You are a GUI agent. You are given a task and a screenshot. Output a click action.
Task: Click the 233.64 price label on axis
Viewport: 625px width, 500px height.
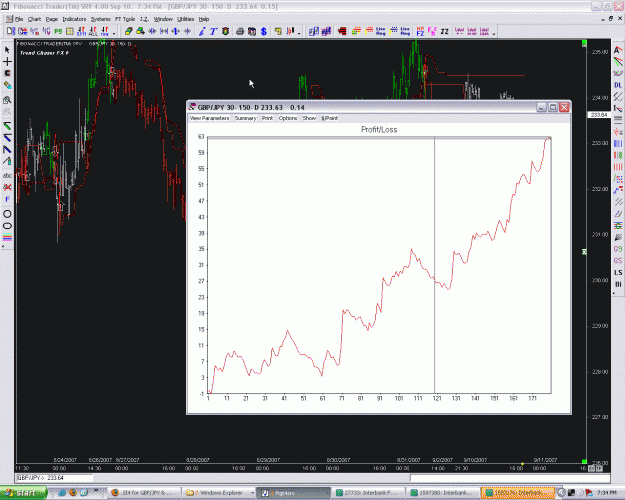click(599, 115)
